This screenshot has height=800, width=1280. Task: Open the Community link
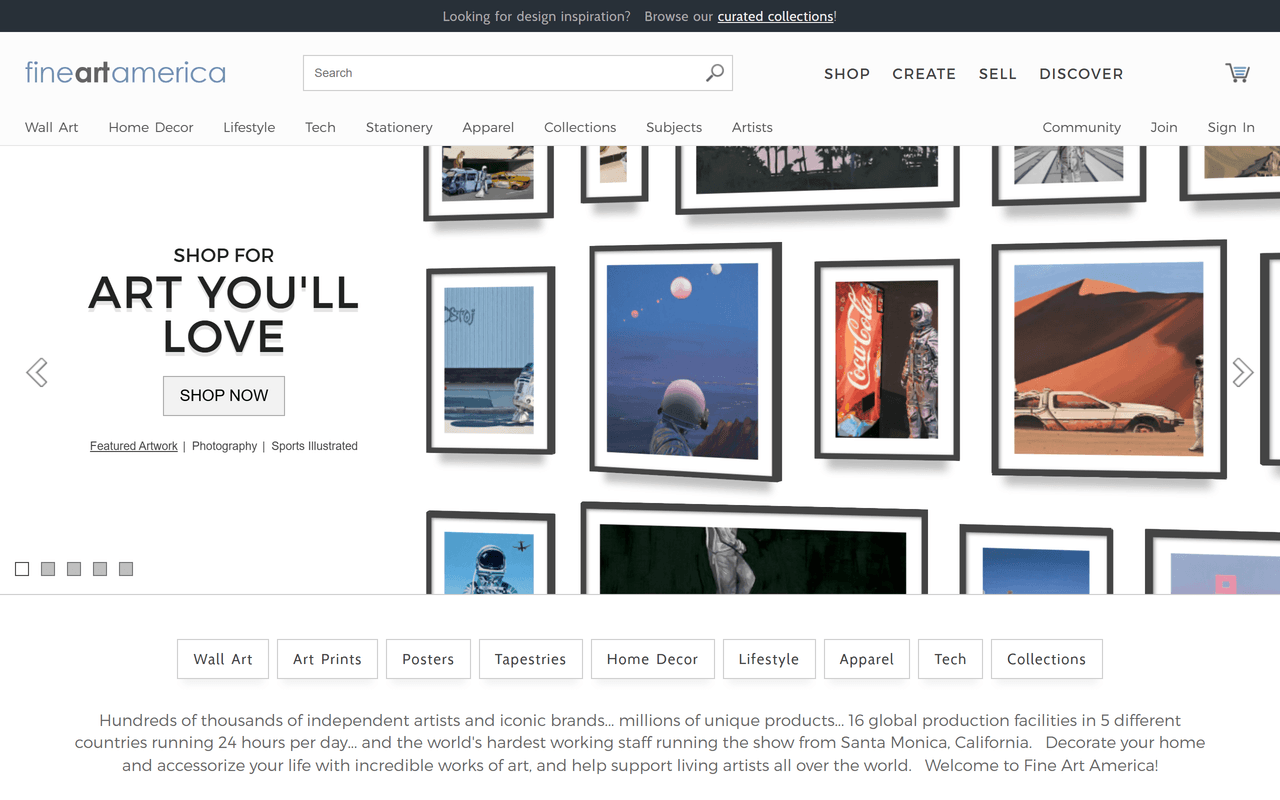(x=1081, y=127)
